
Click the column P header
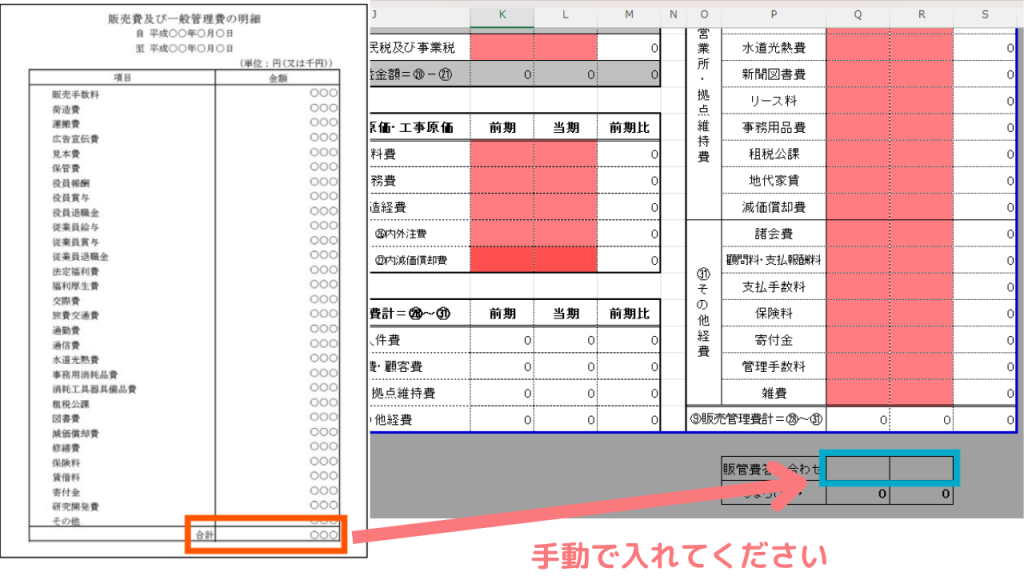pos(772,15)
